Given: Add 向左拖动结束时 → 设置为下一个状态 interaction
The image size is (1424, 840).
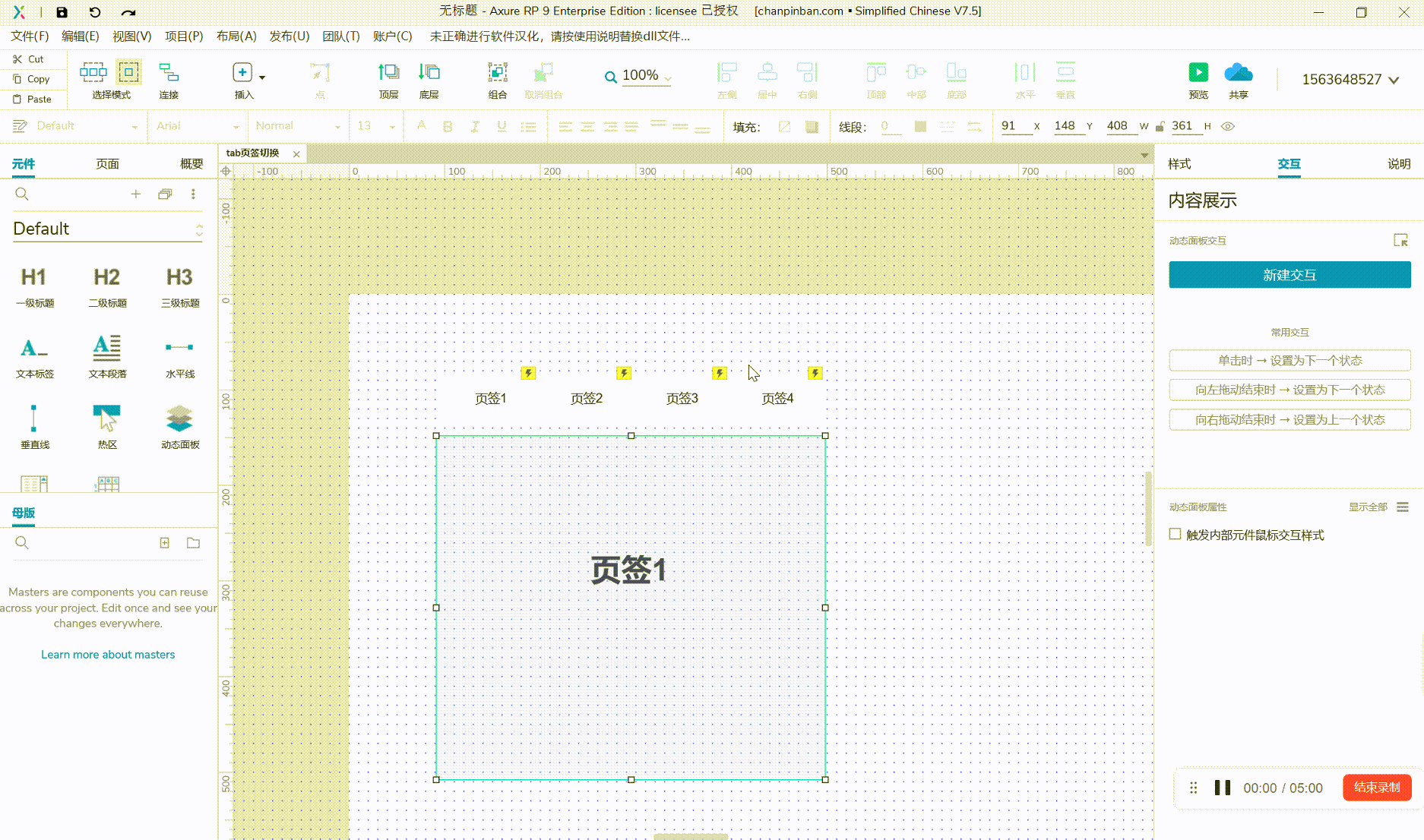Looking at the screenshot, I should point(1290,390).
